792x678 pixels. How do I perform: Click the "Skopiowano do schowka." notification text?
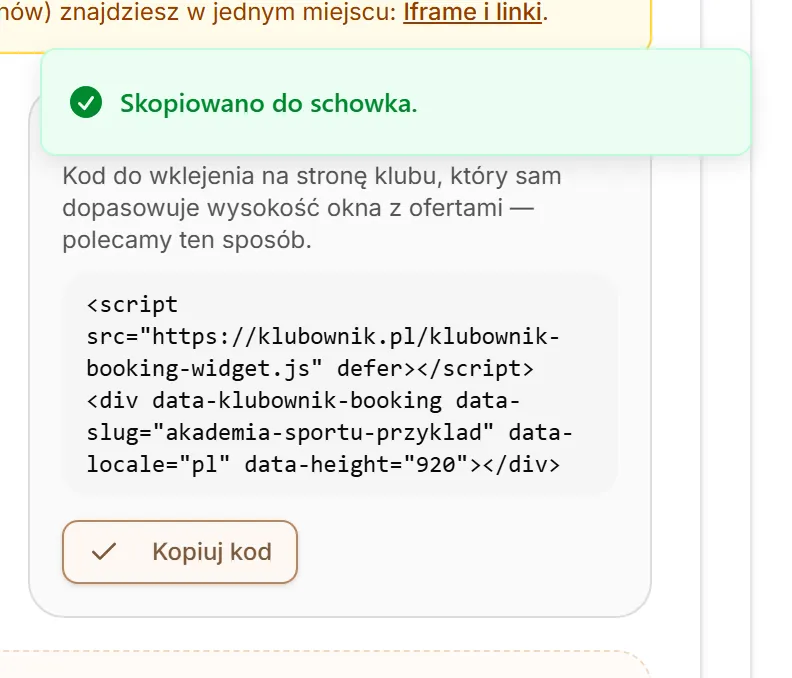tap(269, 104)
